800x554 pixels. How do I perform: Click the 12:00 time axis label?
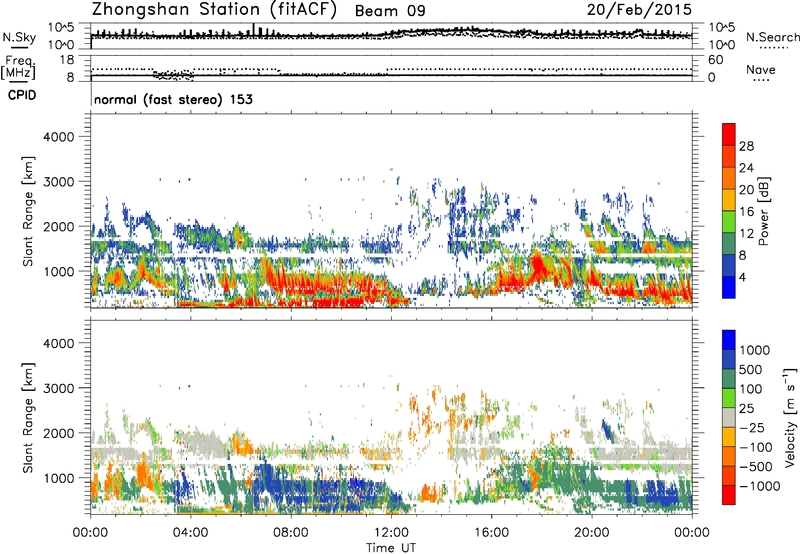click(x=391, y=533)
